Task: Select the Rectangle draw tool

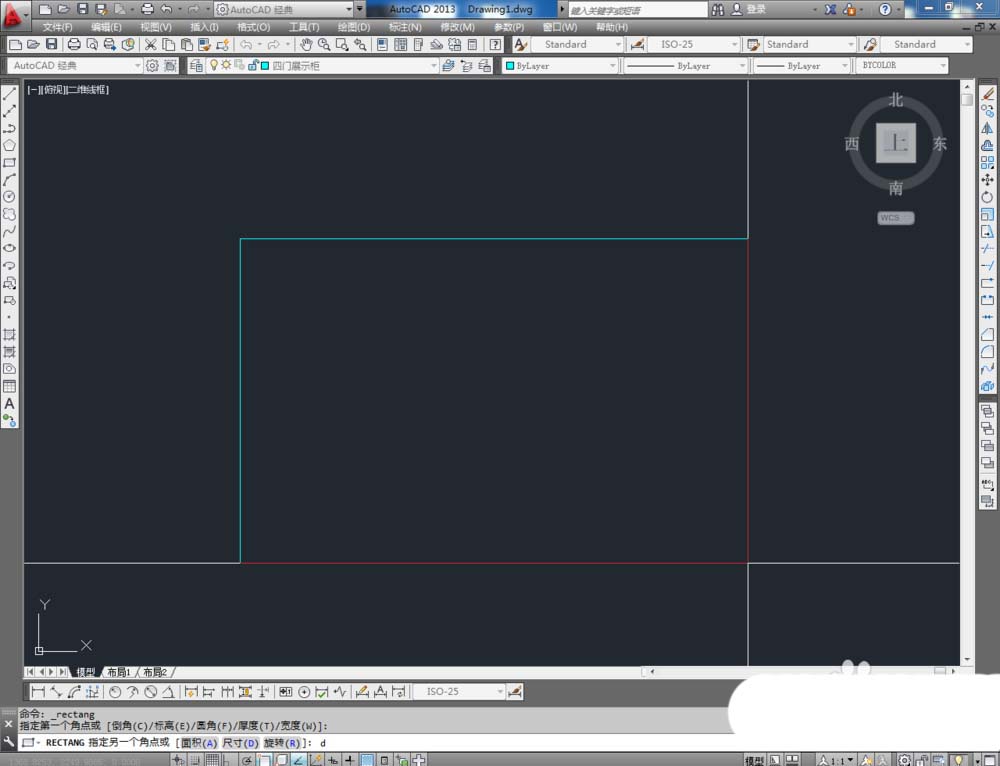Action: 10,163
